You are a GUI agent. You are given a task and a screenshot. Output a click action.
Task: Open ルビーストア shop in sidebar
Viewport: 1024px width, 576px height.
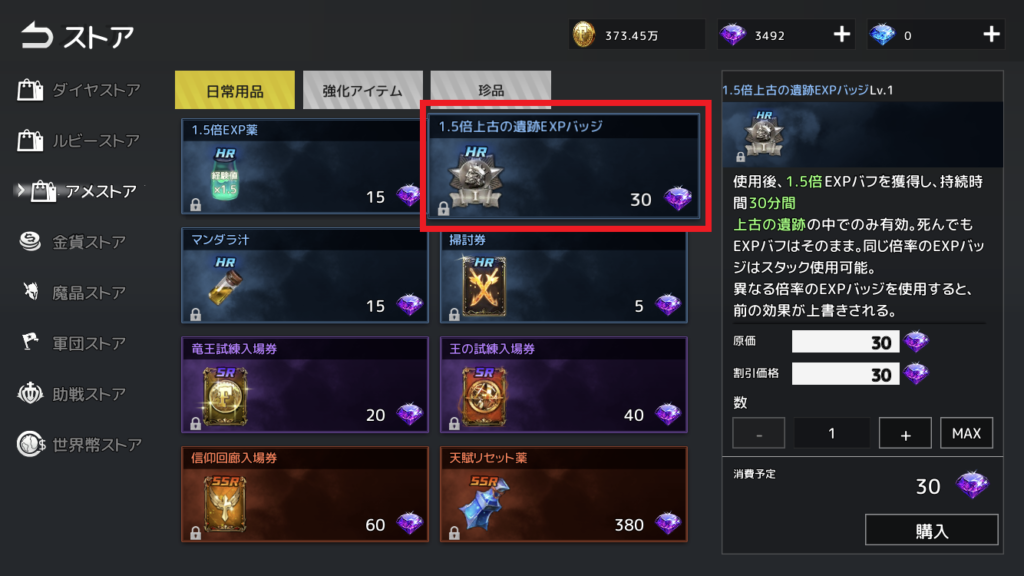79,140
